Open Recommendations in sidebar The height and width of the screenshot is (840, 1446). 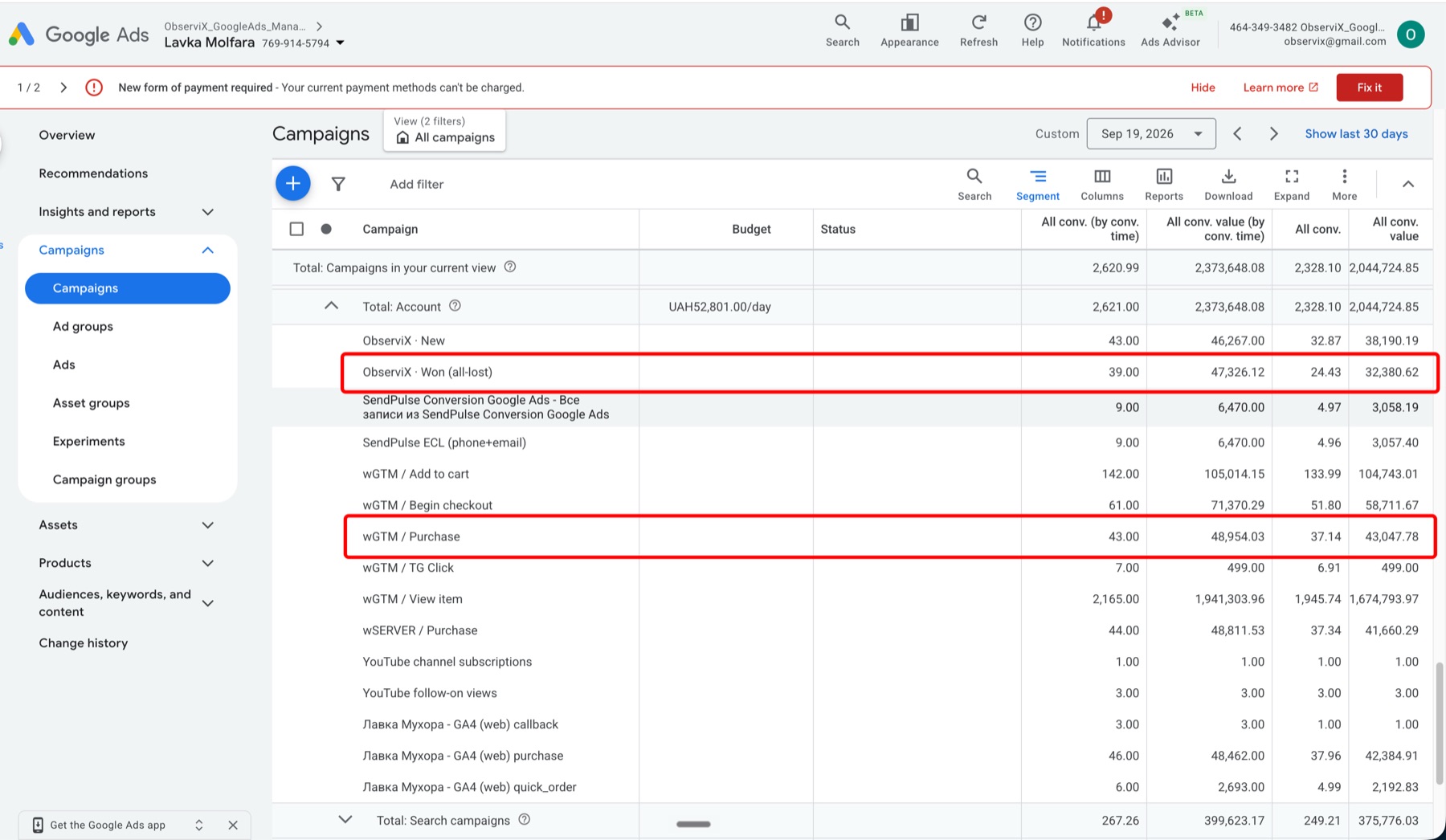pos(93,173)
